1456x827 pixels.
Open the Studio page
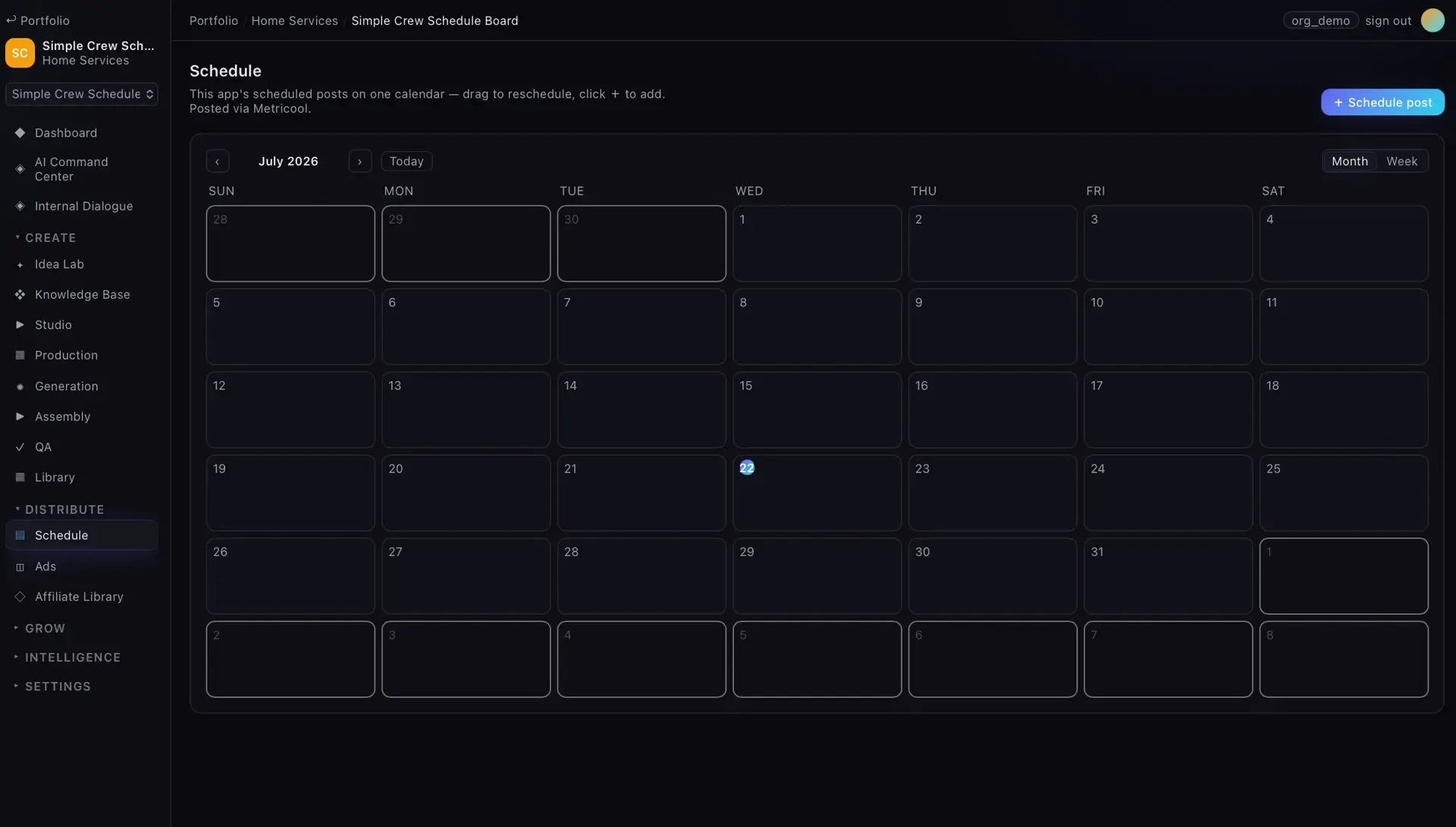pyautogui.click(x=82, y=324)
